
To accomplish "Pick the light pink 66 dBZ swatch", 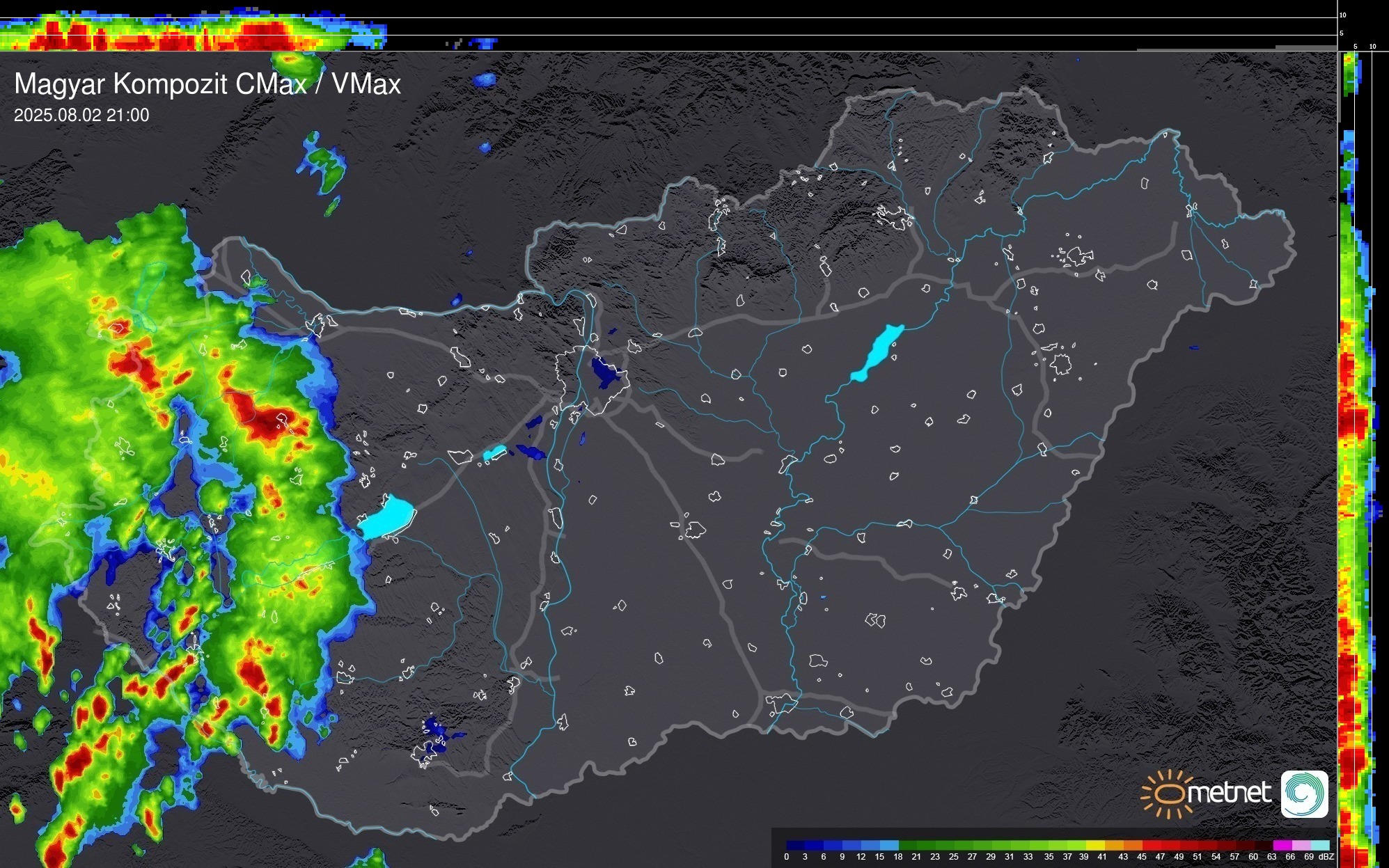I will tap(1300, 845).
